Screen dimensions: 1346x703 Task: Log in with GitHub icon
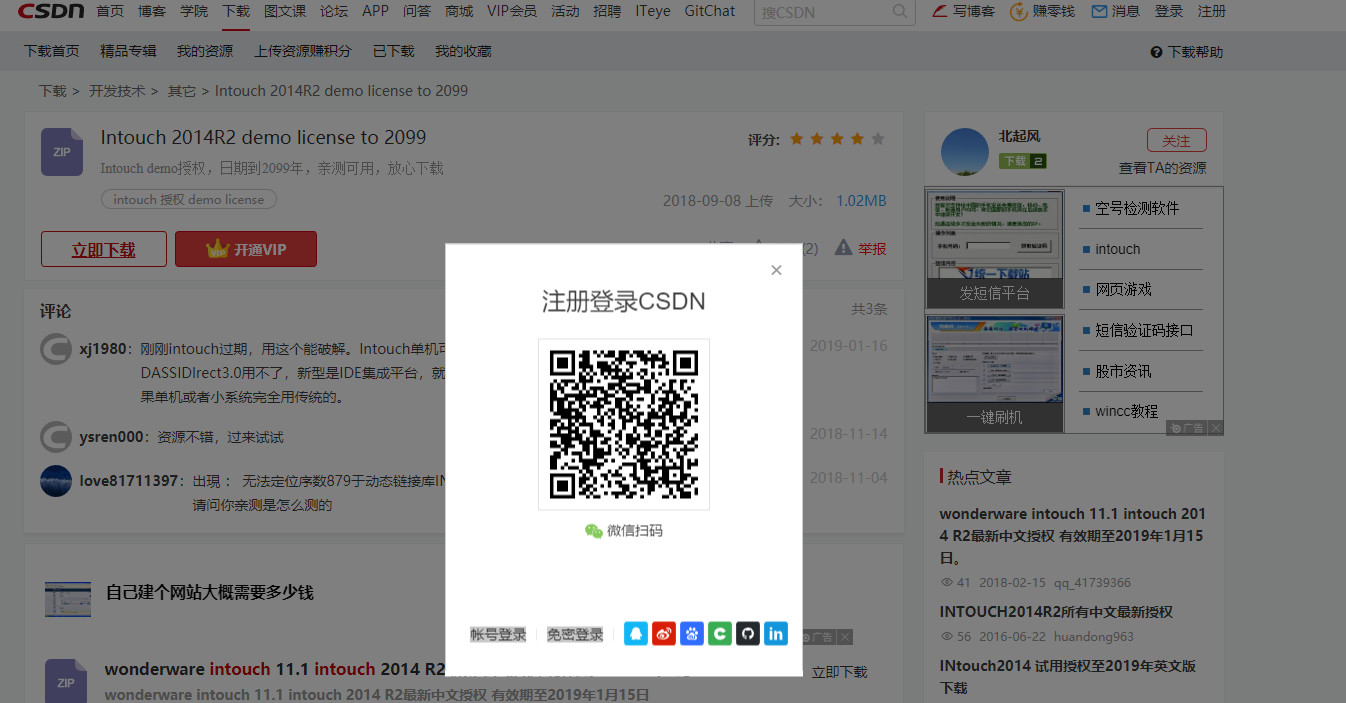[748, 634]
